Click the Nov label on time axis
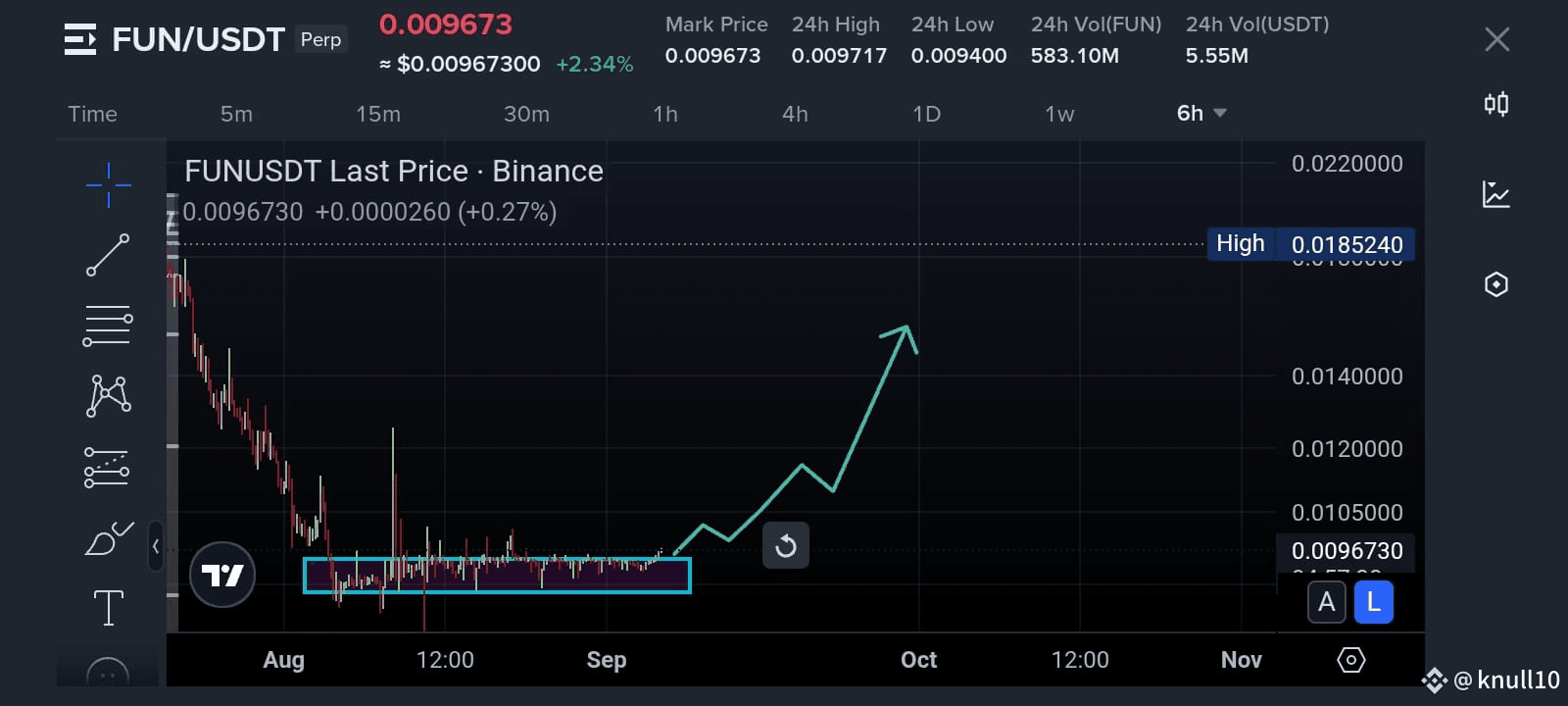 pos(1241,660)
